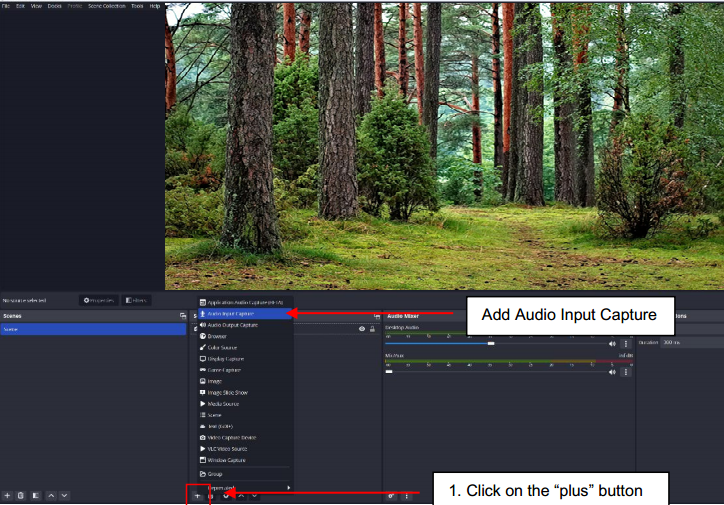724x505 pixels.
Task: Choose Application Audio Capture from the source menu
Action: coord(245,302)
